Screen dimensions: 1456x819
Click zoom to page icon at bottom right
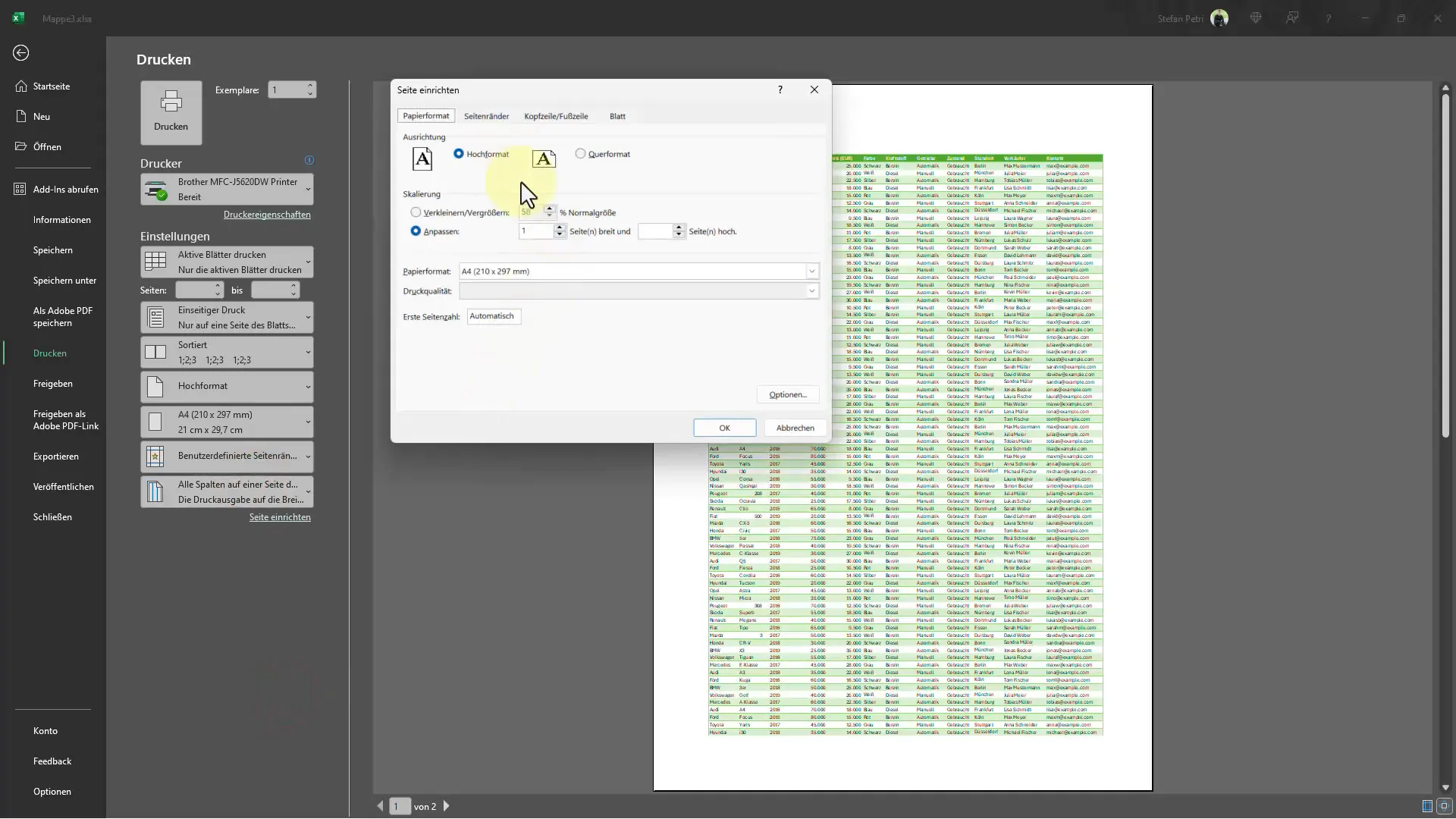click(1444, 806)
